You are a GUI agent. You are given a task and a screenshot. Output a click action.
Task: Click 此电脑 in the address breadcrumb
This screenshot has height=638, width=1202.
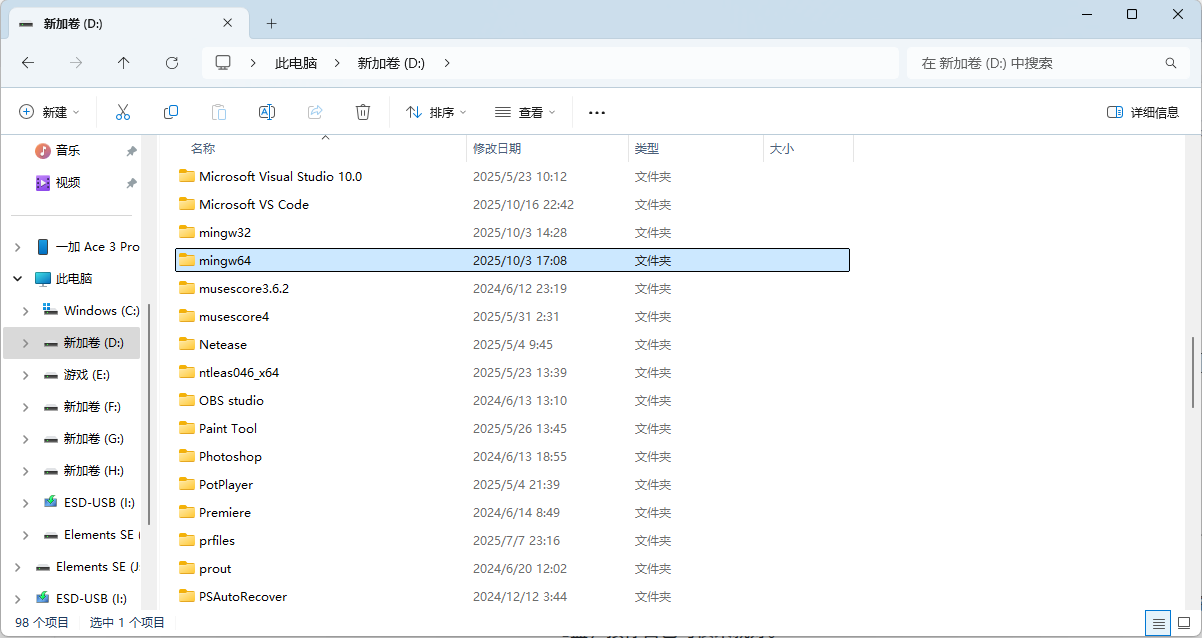[296, 63]
